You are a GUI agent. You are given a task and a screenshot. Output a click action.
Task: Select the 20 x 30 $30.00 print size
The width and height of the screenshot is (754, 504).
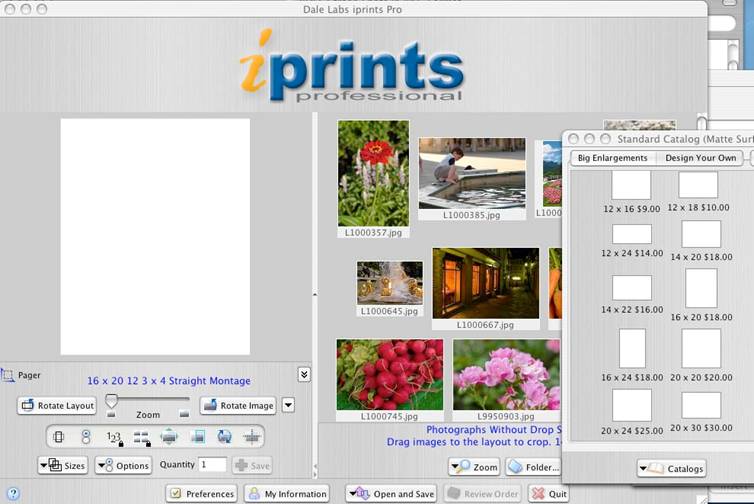[x=701, y=412]
